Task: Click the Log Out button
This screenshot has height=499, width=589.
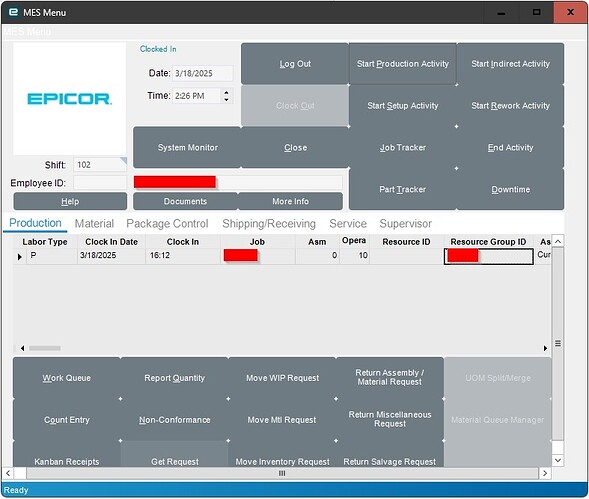Action: click(x=295, y=64)
